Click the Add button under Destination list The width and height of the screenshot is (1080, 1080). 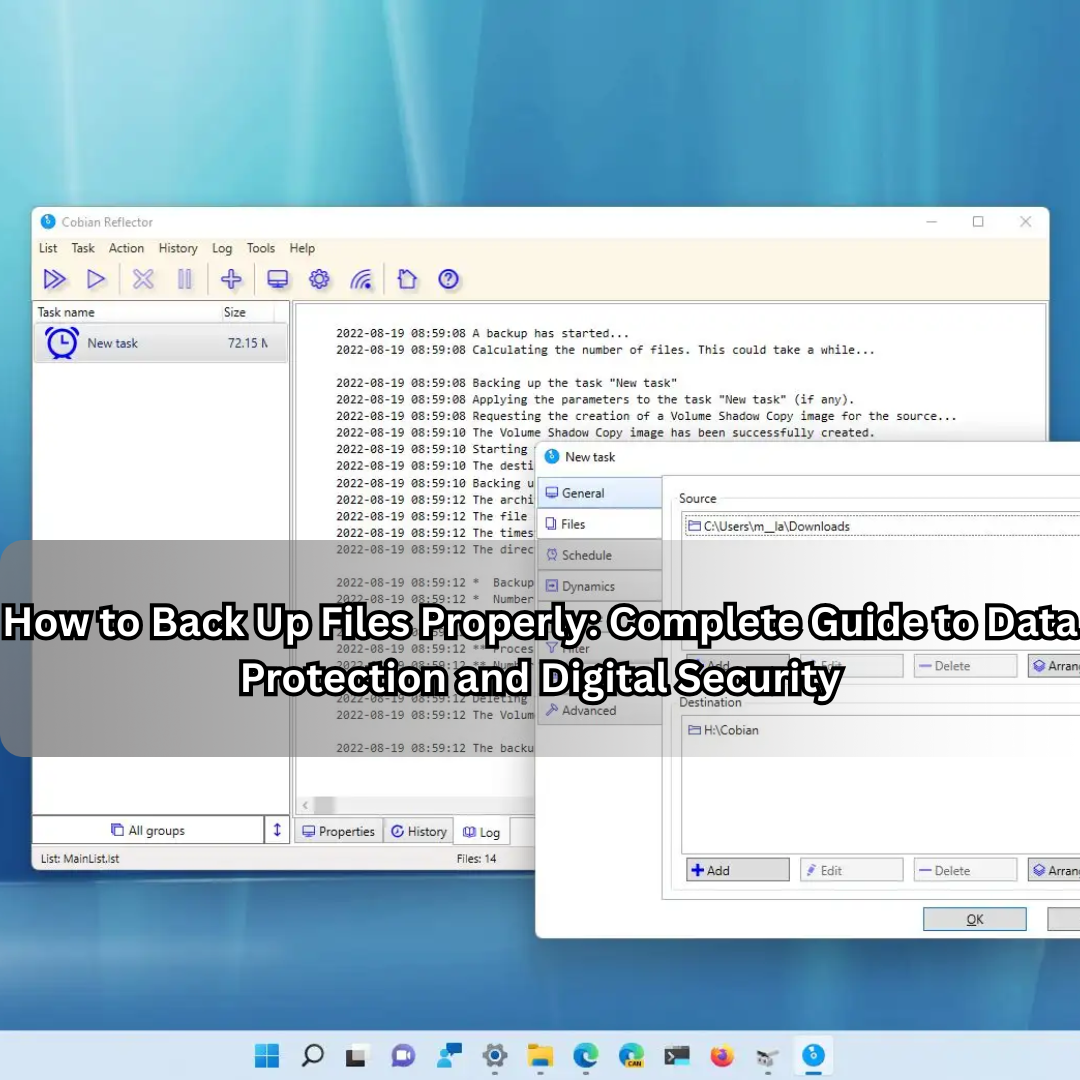737,870
